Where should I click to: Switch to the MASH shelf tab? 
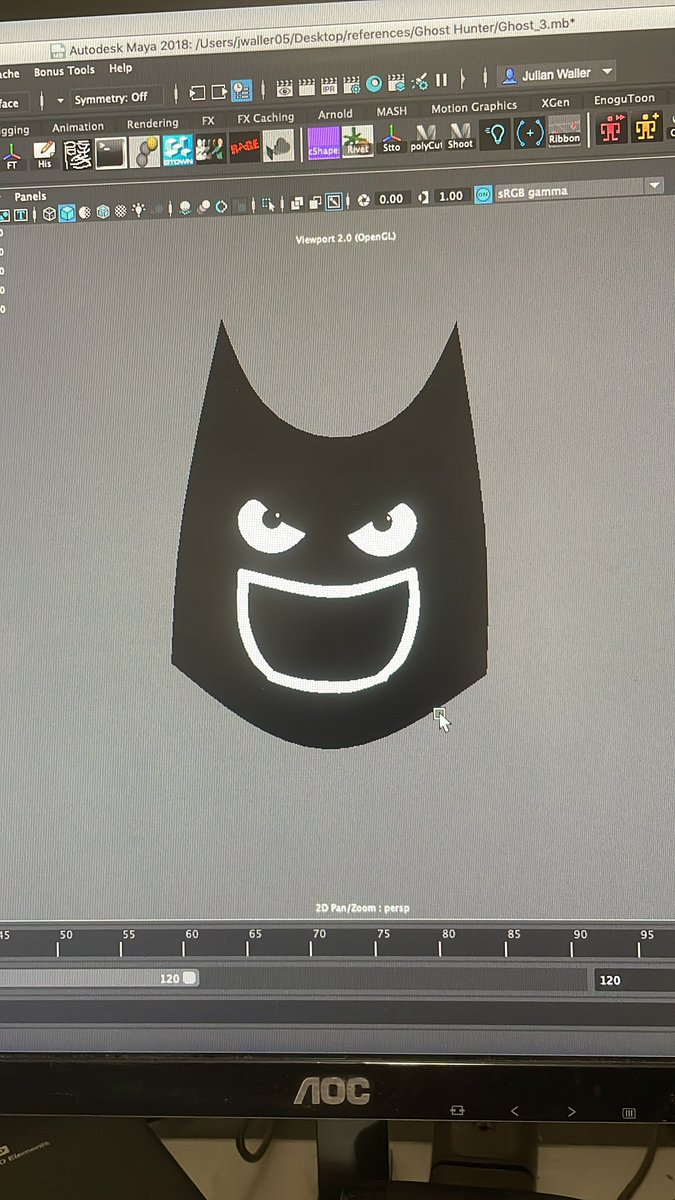[391, 111]
